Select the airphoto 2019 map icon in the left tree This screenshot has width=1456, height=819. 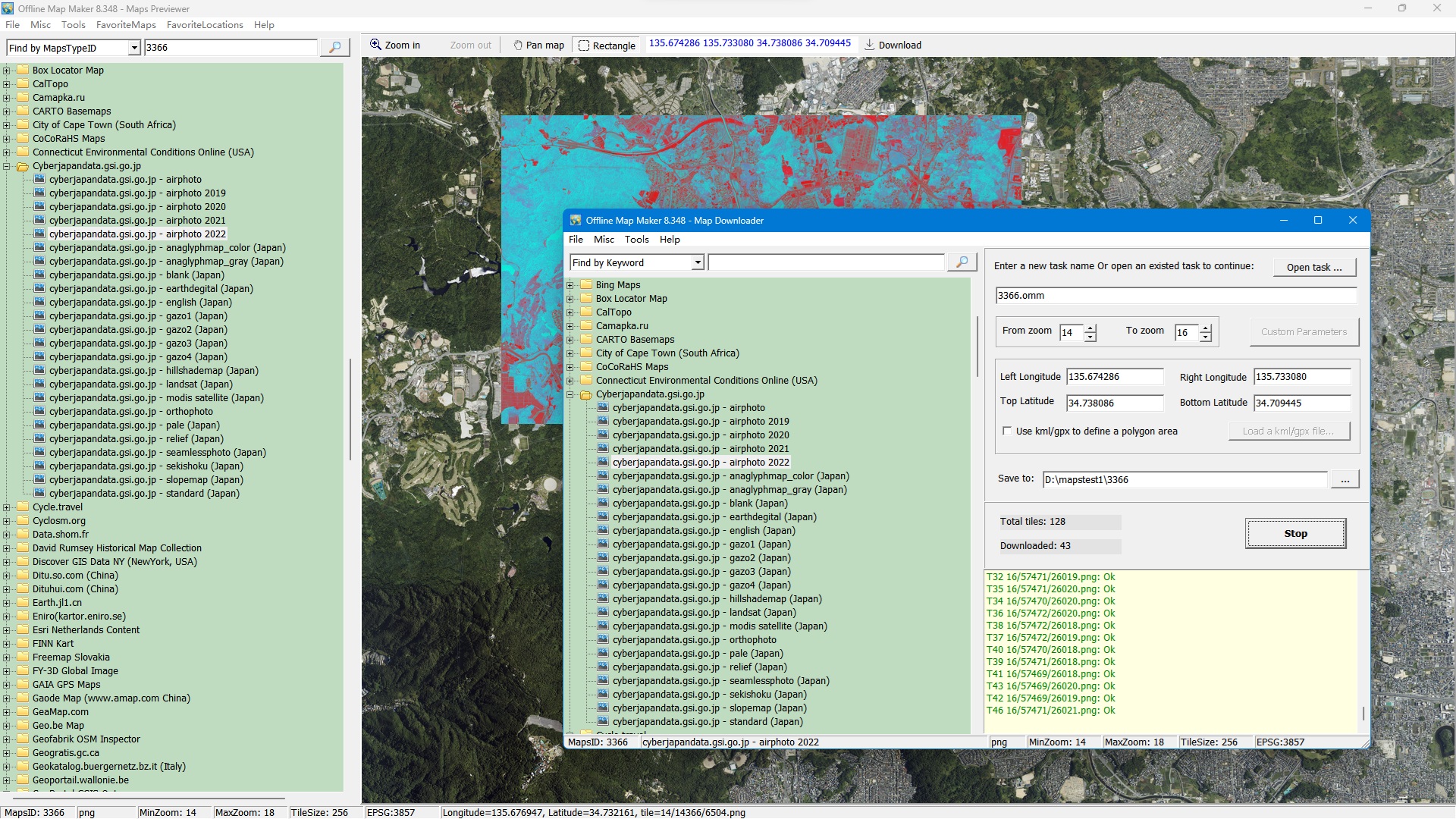39,193
